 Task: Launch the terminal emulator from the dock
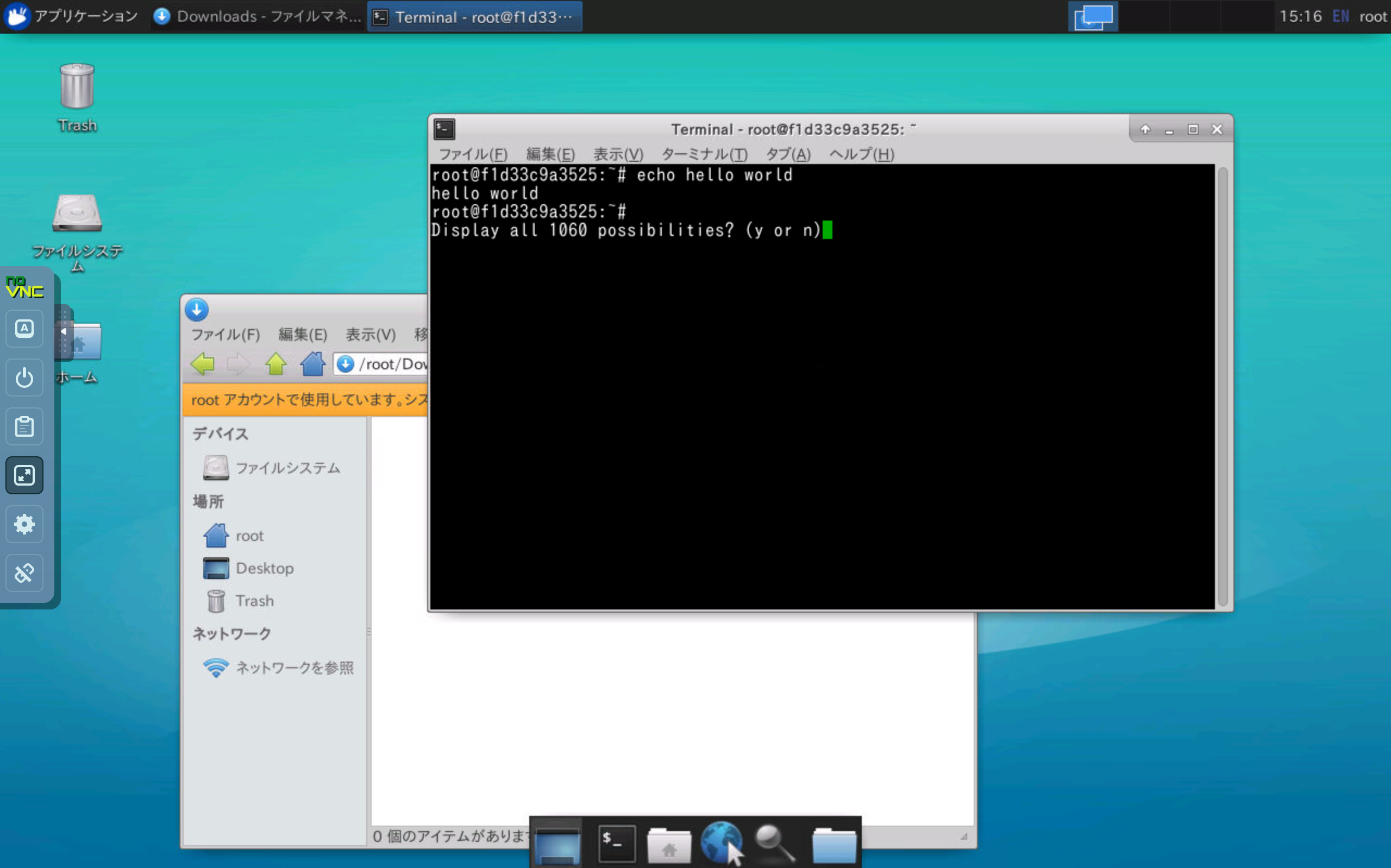[616, 844]
